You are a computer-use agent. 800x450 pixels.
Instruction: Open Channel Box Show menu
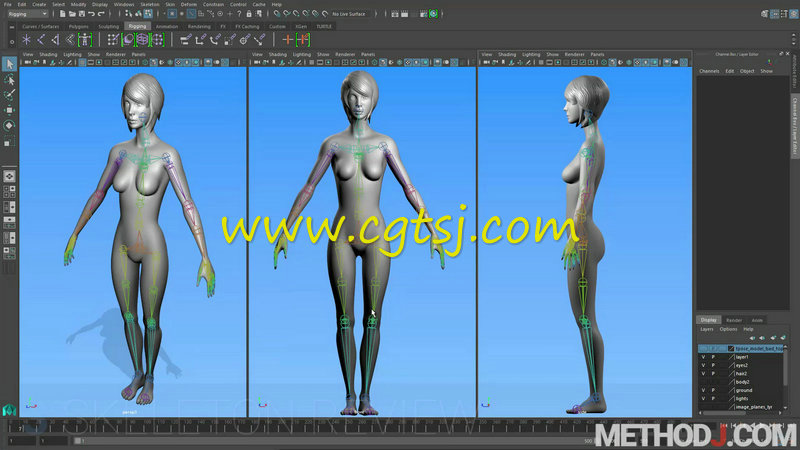tap(766, 71)
